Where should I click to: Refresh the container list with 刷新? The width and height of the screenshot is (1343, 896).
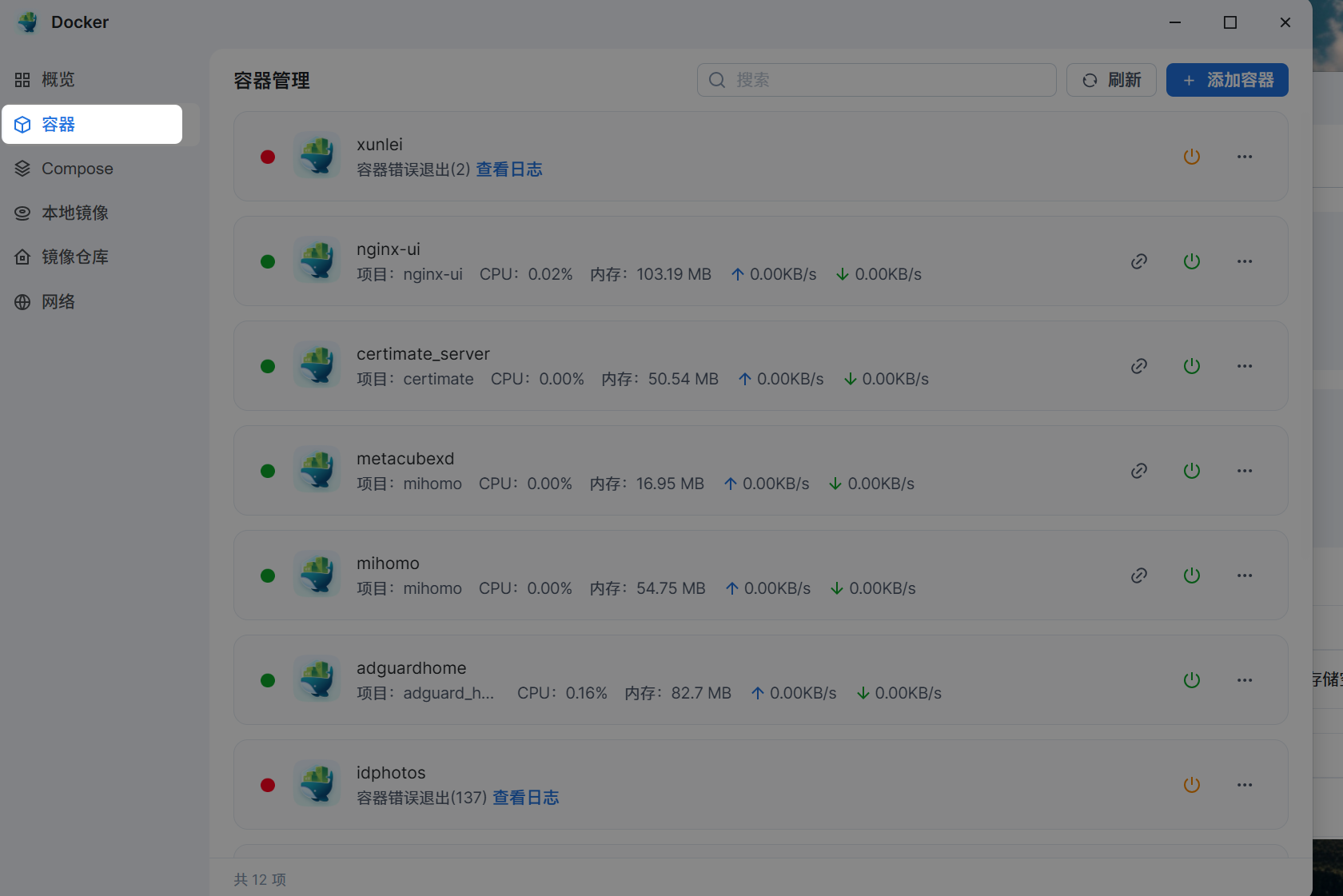point(1111,80)
